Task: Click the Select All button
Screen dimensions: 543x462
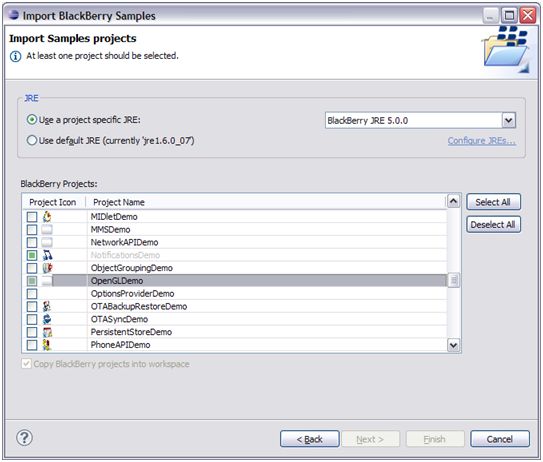Action: (x=493, y=202)
